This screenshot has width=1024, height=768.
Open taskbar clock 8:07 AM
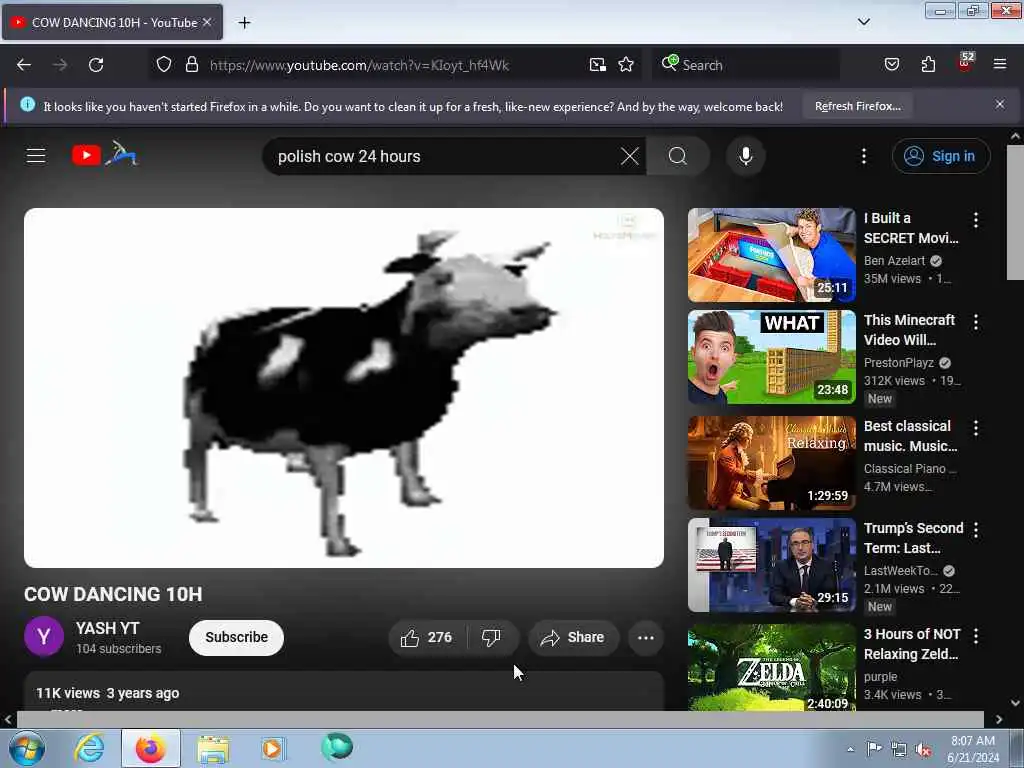click(973, 749)
